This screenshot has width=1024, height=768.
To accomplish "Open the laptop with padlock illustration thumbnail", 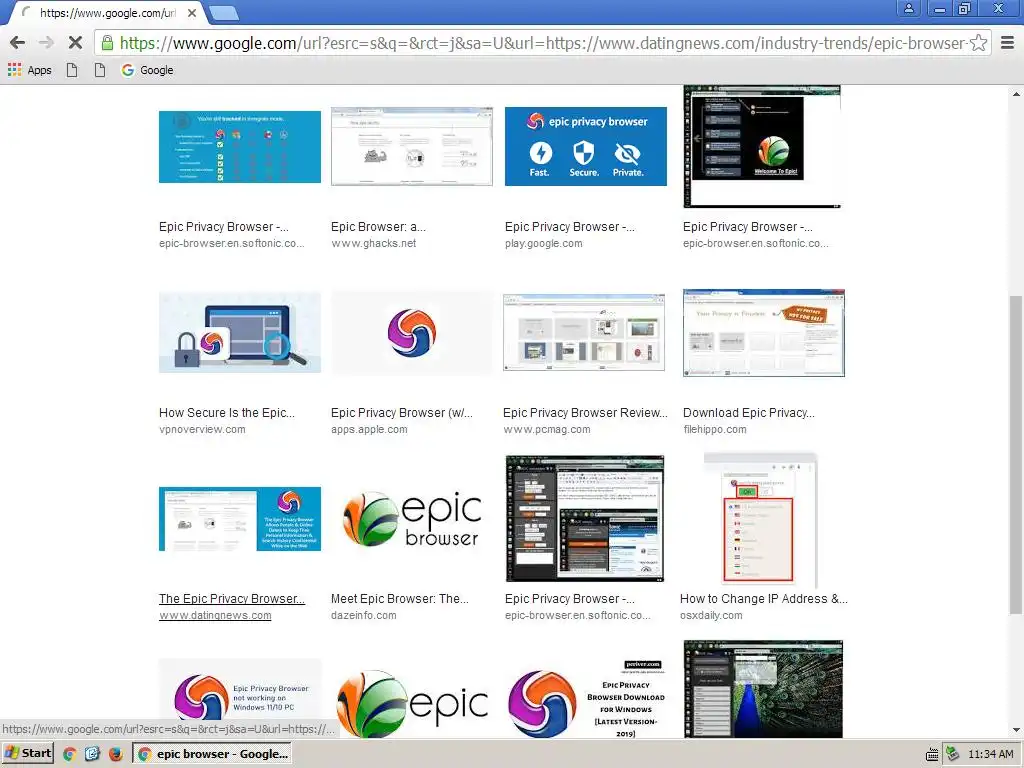I will [x=240, y=332].
